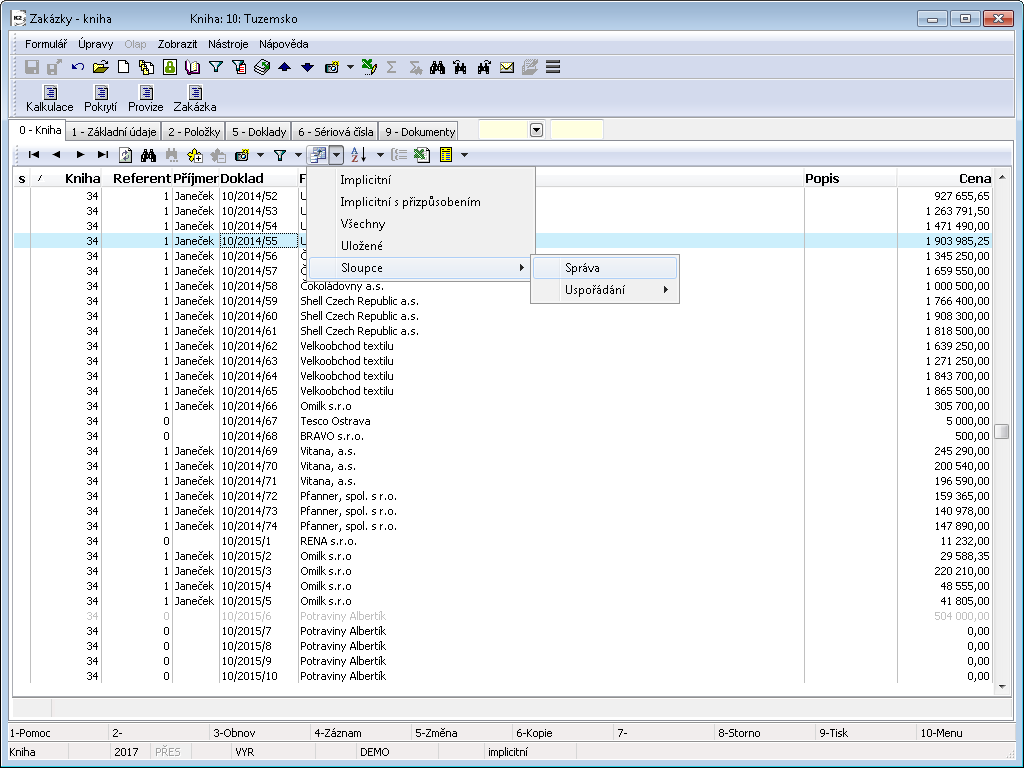Click the A-Z sort icon
Screen dimensions: 1024x768
(x=359, y=155)
